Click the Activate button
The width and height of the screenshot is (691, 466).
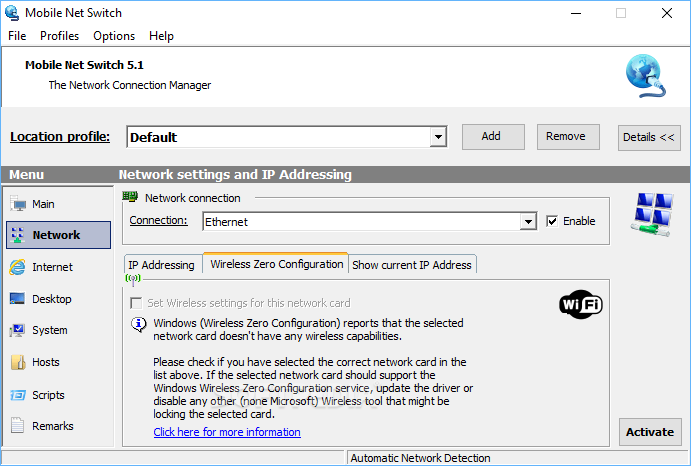pyautogui.click(x=650, y=432)
